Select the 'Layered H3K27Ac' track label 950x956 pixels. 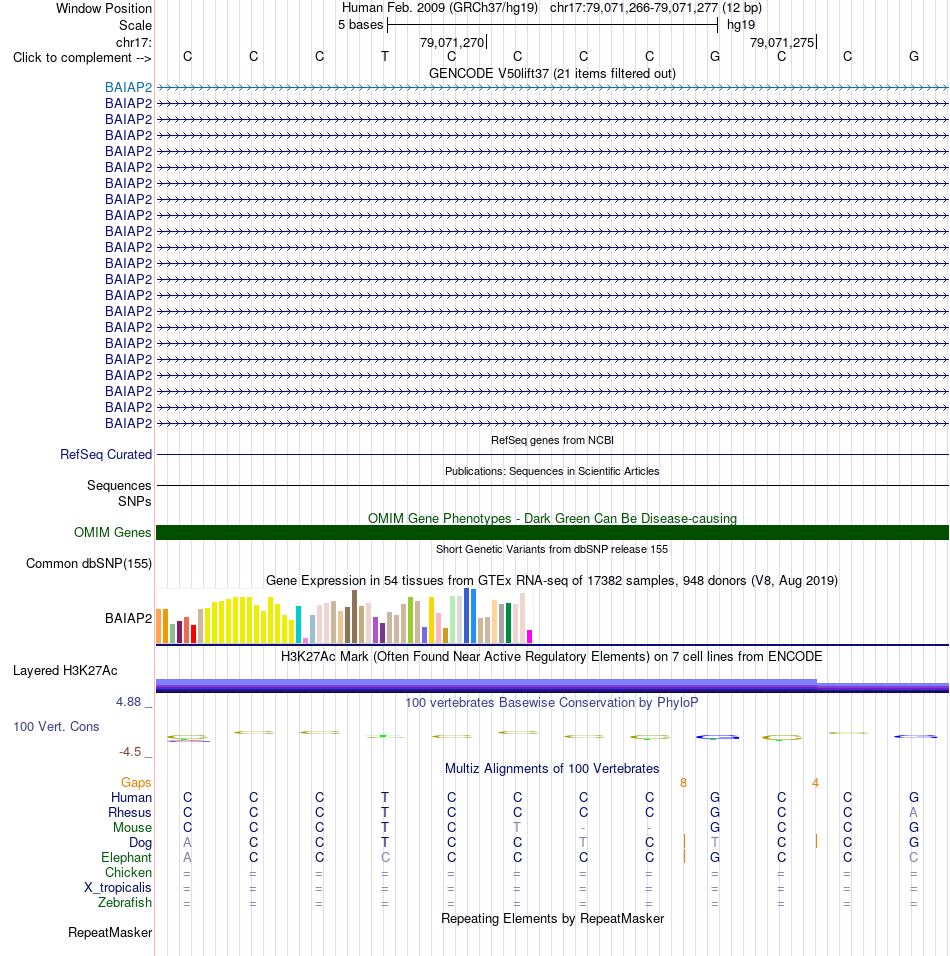(65, 671)
